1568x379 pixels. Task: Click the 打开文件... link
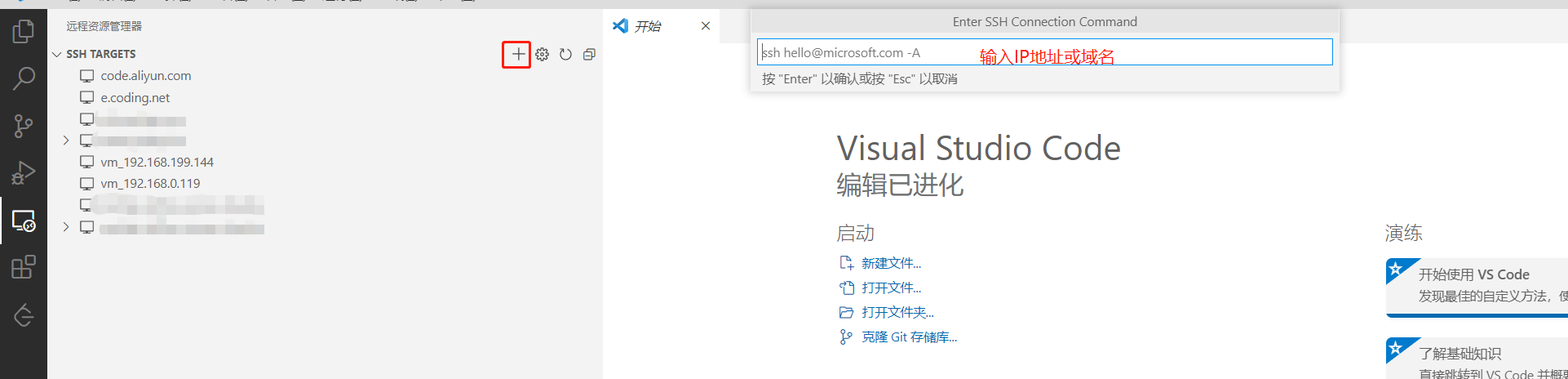point(891,288)
